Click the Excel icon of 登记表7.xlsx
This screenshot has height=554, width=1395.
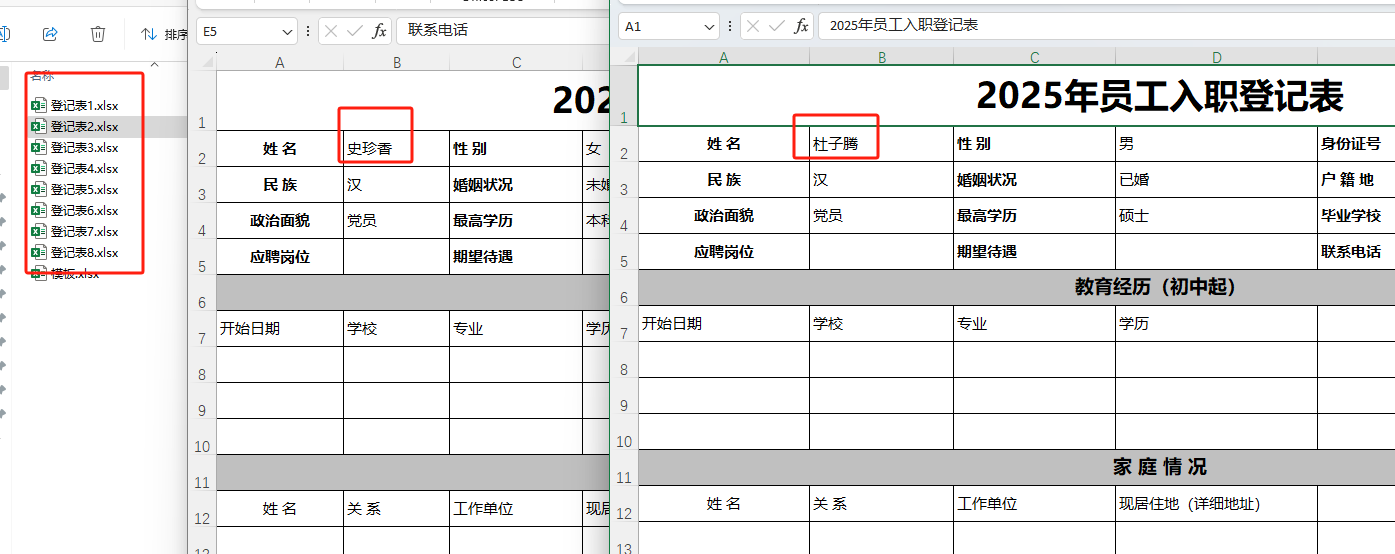click(39, 231)
